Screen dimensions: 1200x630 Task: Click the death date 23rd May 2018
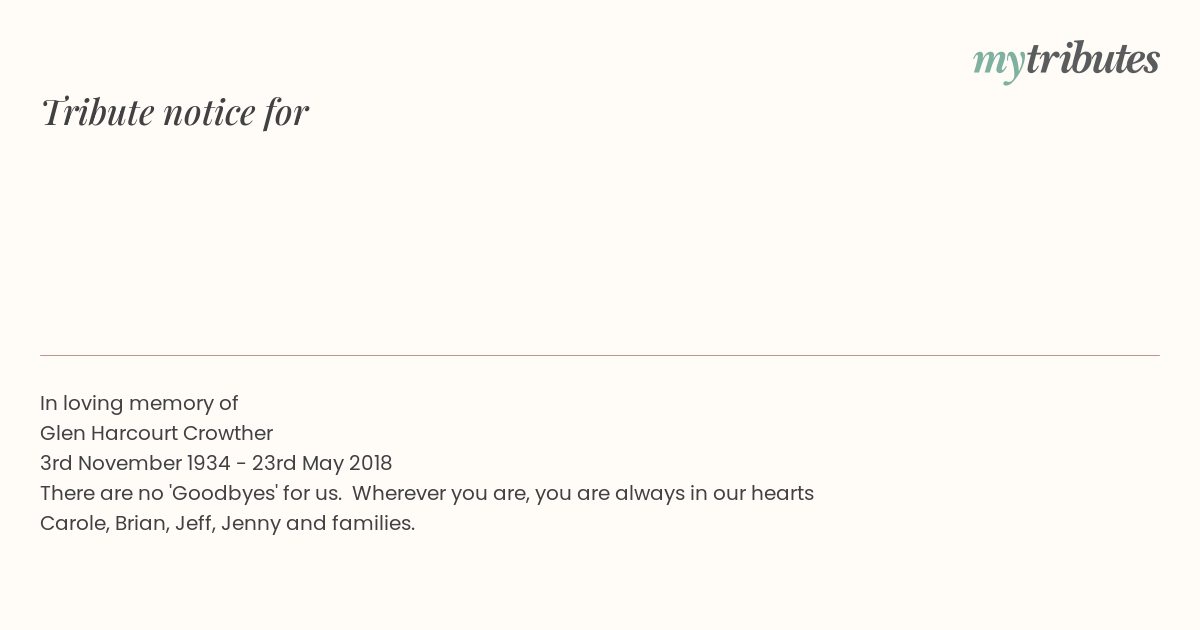322,463
